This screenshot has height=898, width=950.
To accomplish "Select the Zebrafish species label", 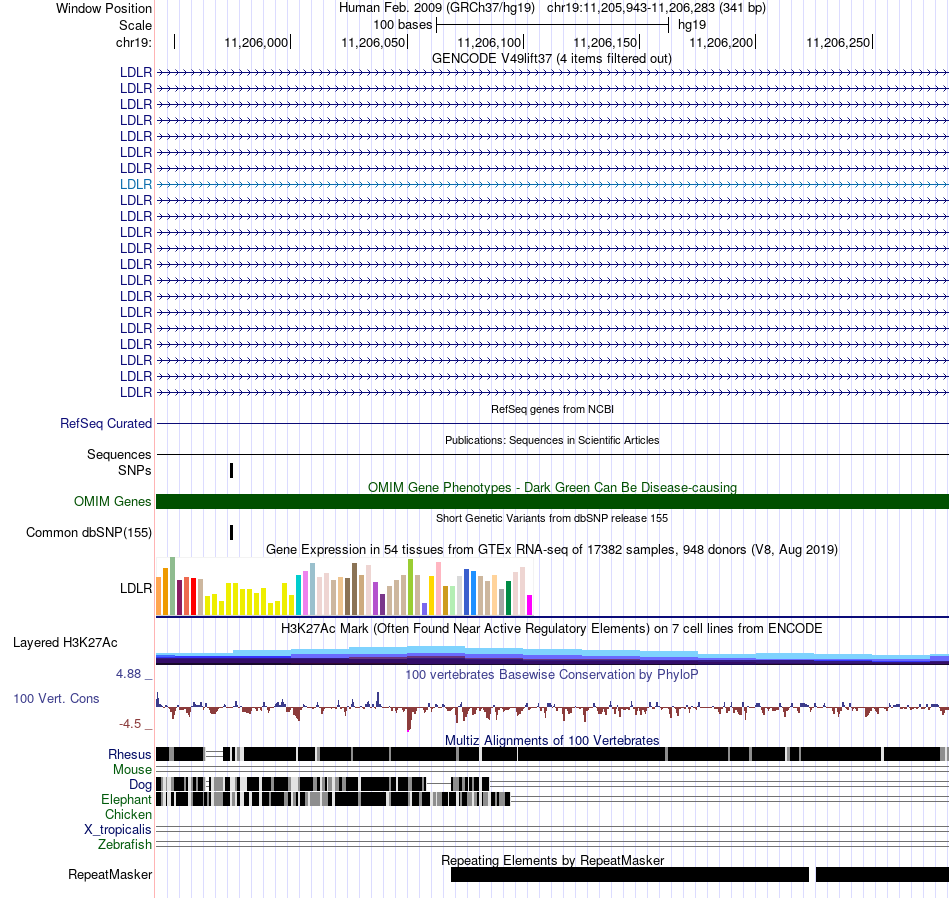I will coord(125,844).
